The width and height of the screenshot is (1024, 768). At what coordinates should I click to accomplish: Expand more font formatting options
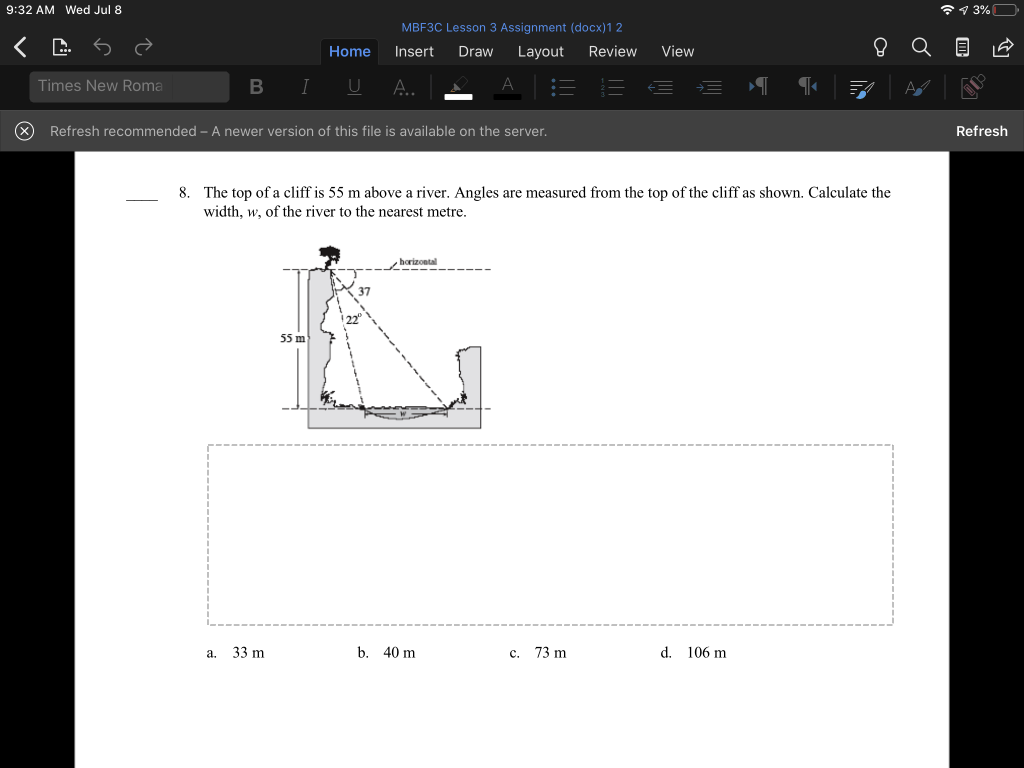(403, 88)
